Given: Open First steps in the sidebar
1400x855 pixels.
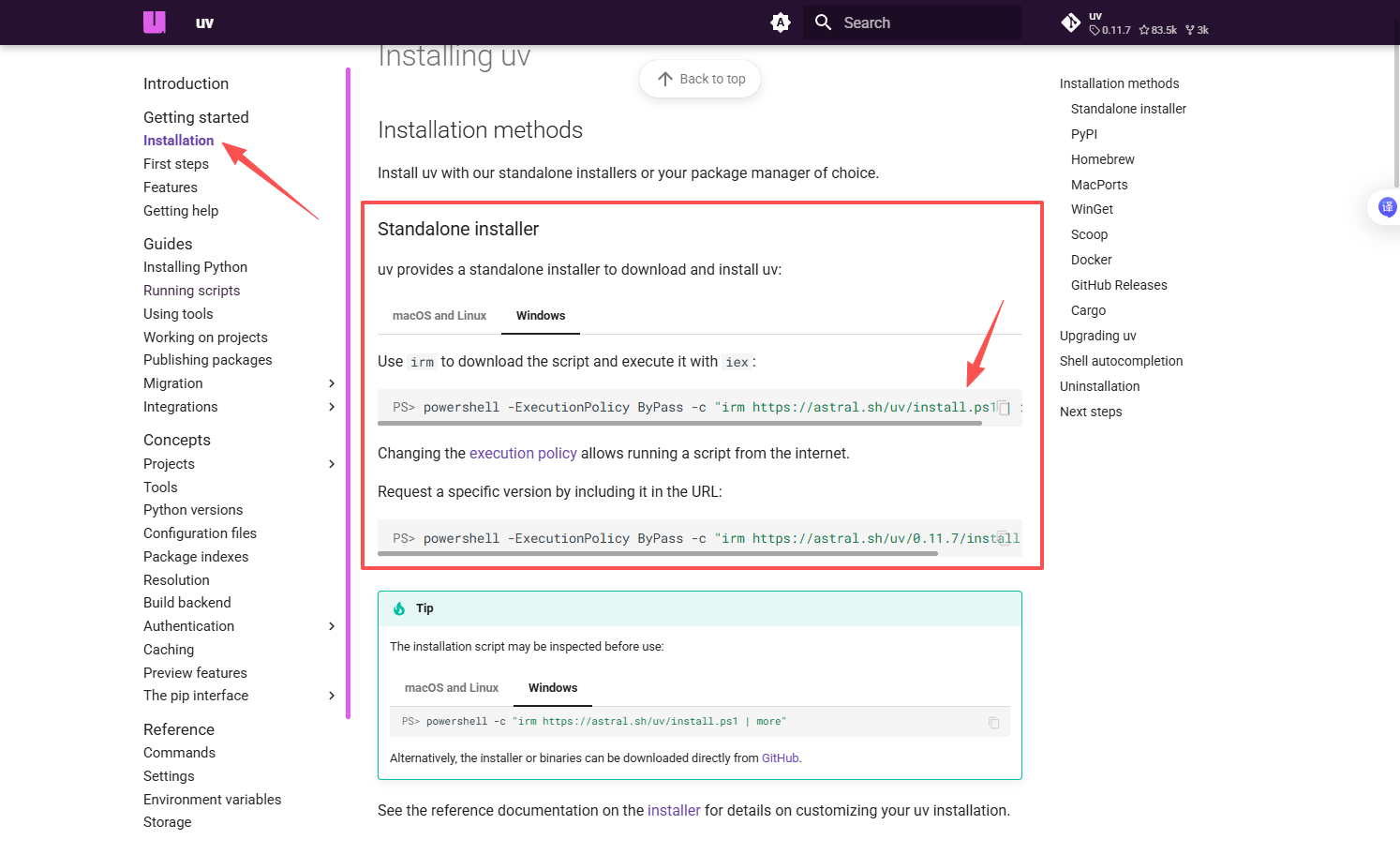Looking at the screenshot, I should (176, 164).
